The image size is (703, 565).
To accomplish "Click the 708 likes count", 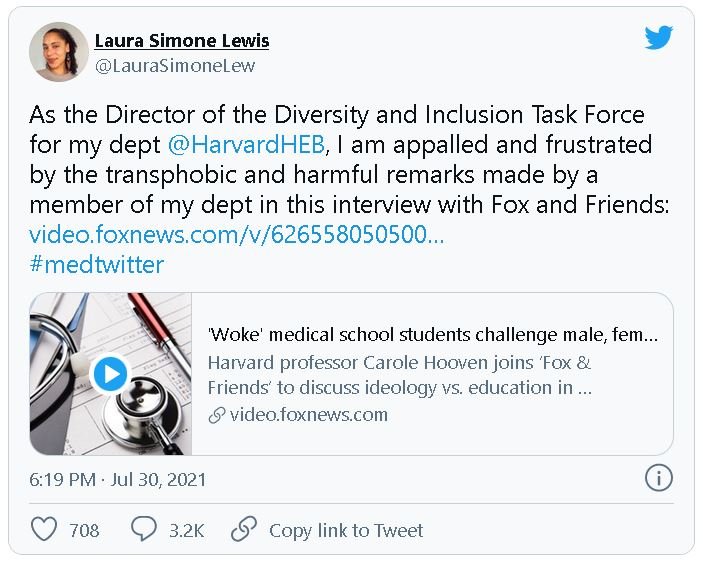I will 84,530.
